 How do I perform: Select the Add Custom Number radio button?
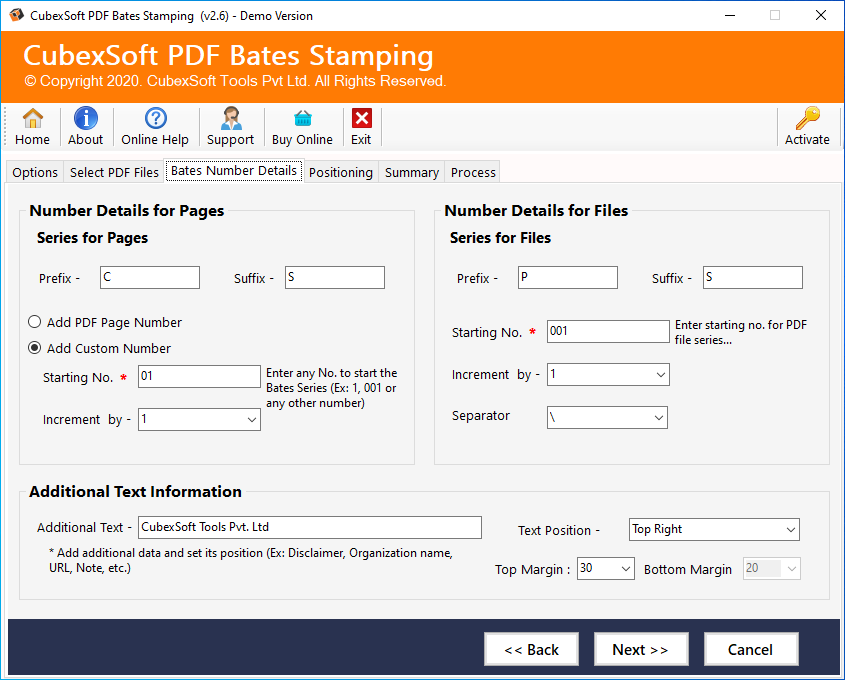pos(35,349)
